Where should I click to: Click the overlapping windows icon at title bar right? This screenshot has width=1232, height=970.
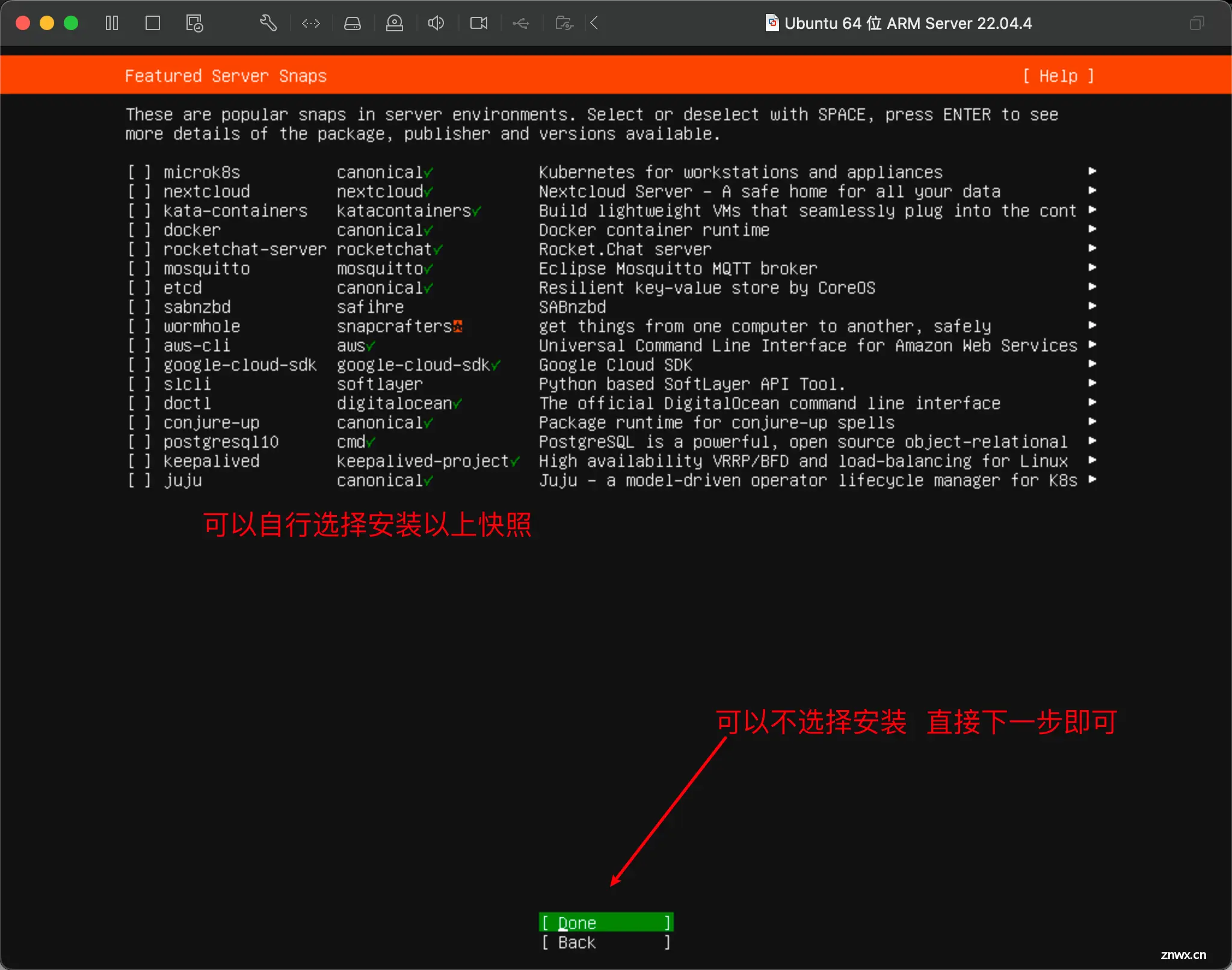point(1197,23)
